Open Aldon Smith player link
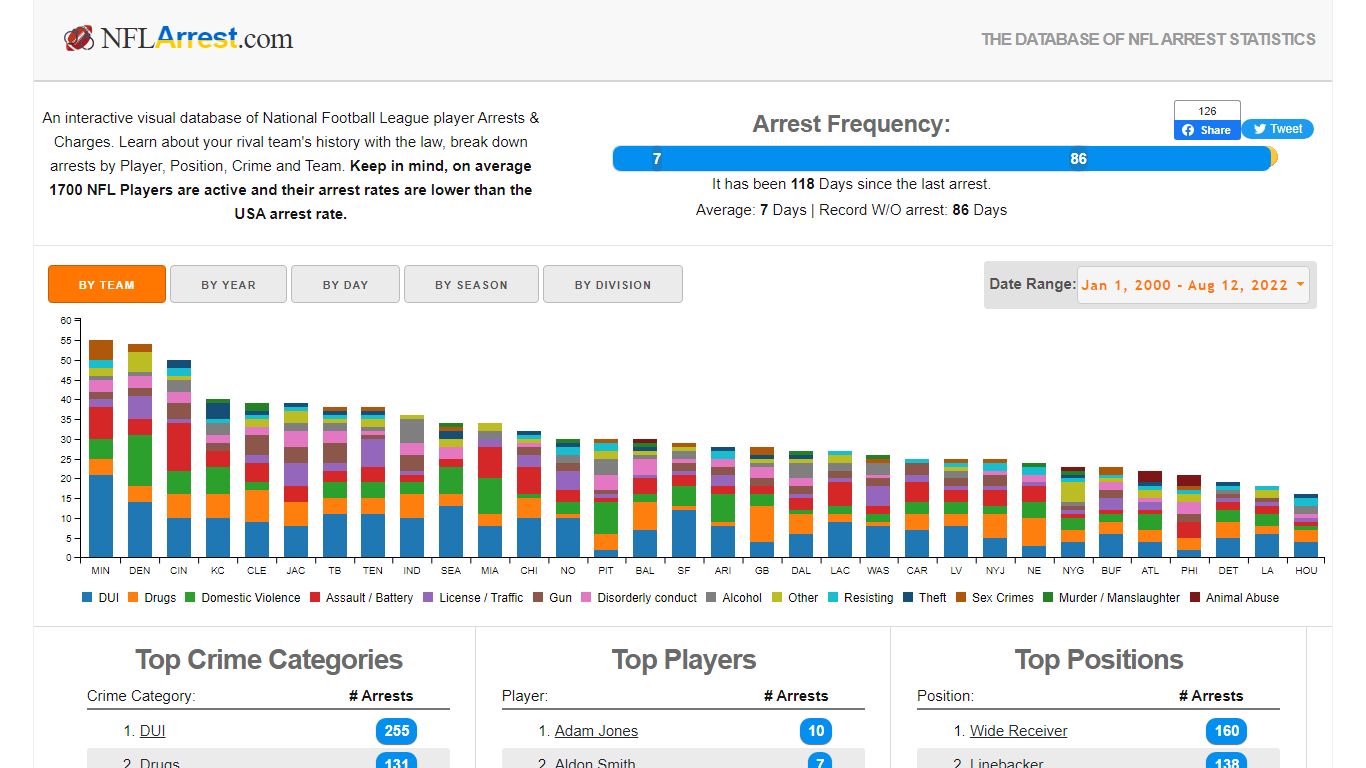The width and height of the screenshot is (1366, 768). tap(594, 763)
